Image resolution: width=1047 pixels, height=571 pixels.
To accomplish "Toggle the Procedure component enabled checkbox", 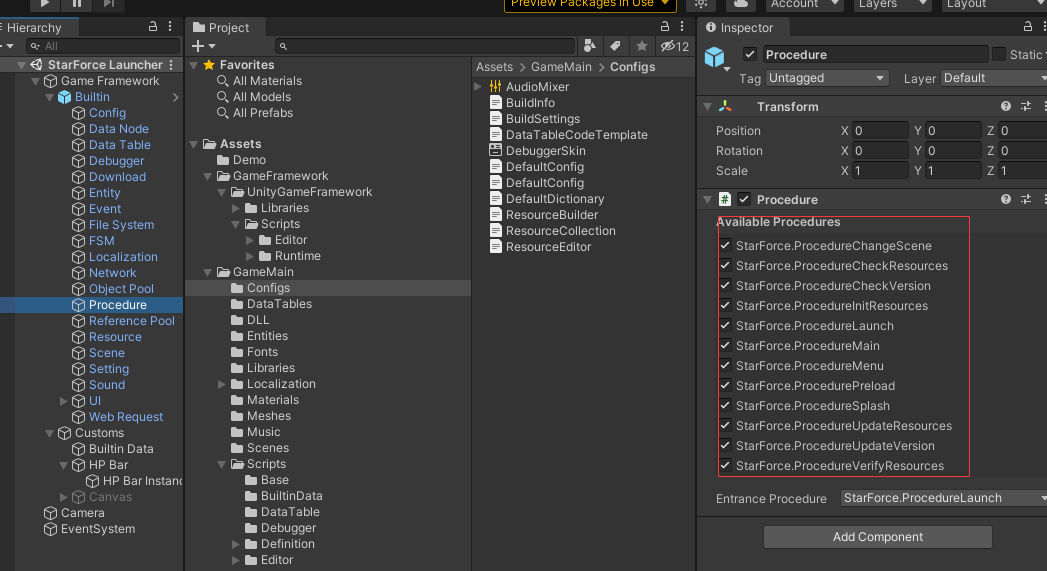I will 744,199.
